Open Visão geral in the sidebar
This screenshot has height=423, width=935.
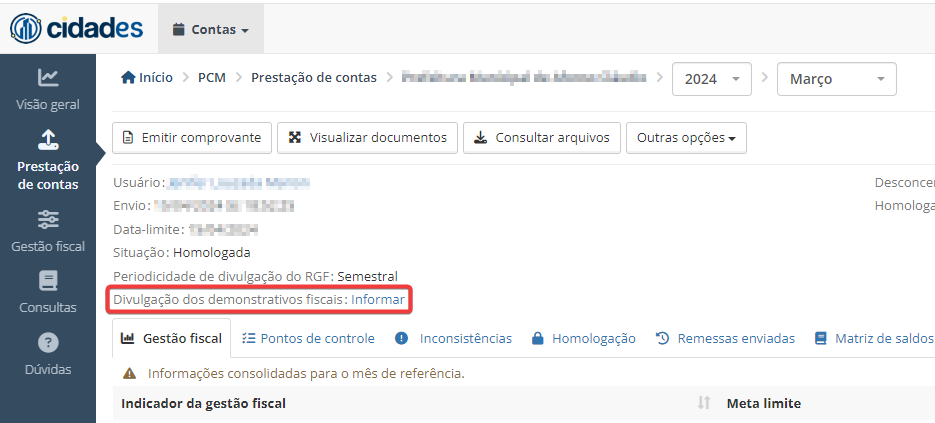pyautogui.click(x=48, y=90)
